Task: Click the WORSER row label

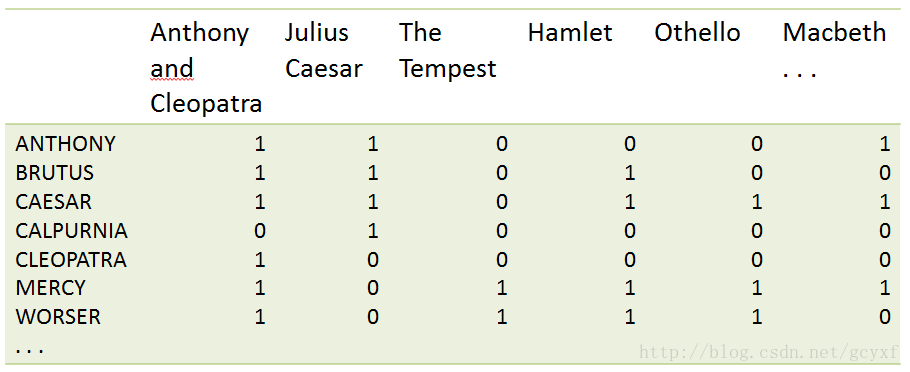Action: 58,317
